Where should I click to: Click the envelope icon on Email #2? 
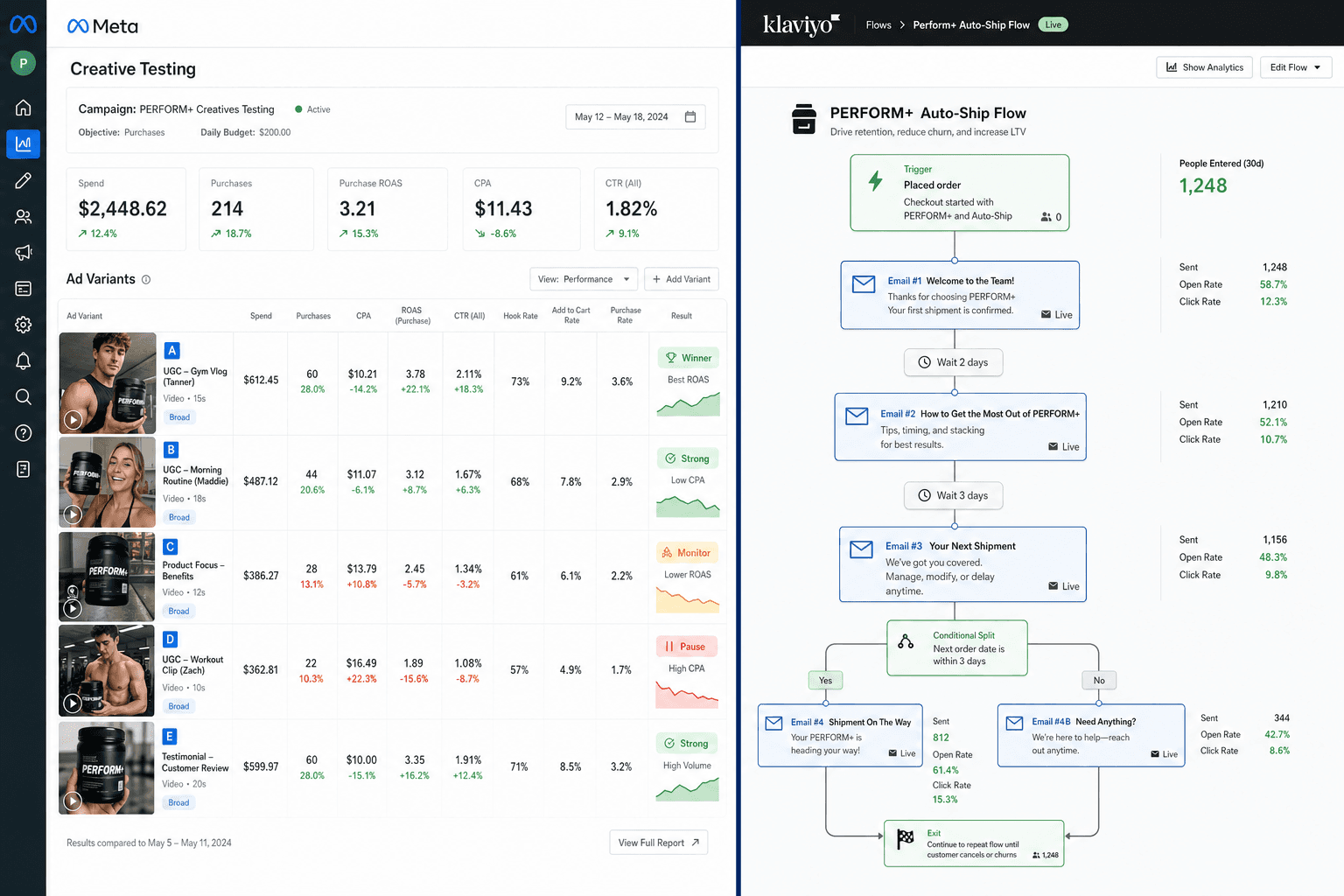(x=857, y=416)
